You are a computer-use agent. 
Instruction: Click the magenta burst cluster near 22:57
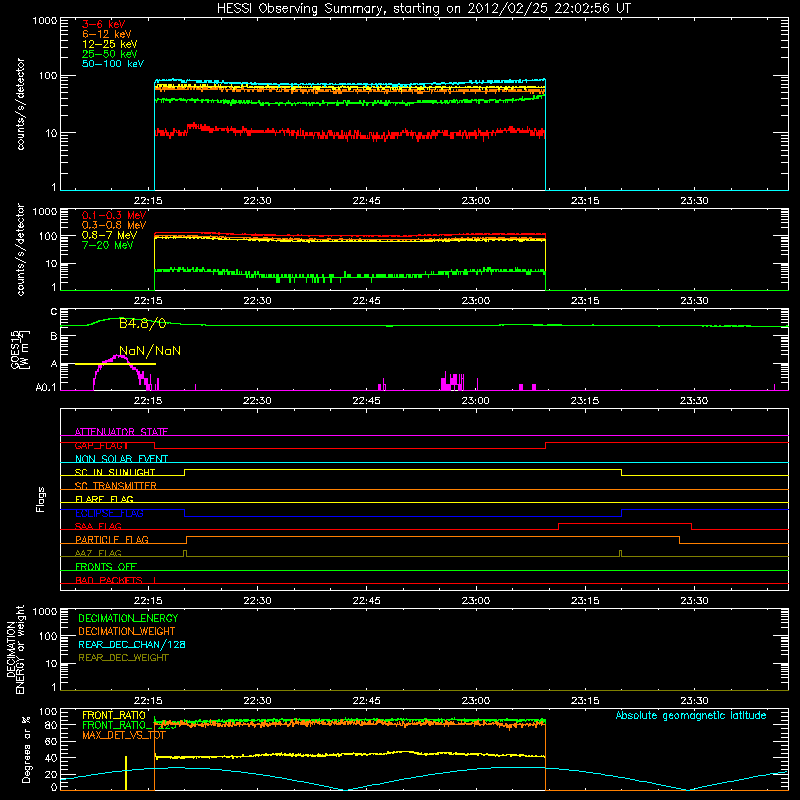[453, 382]
